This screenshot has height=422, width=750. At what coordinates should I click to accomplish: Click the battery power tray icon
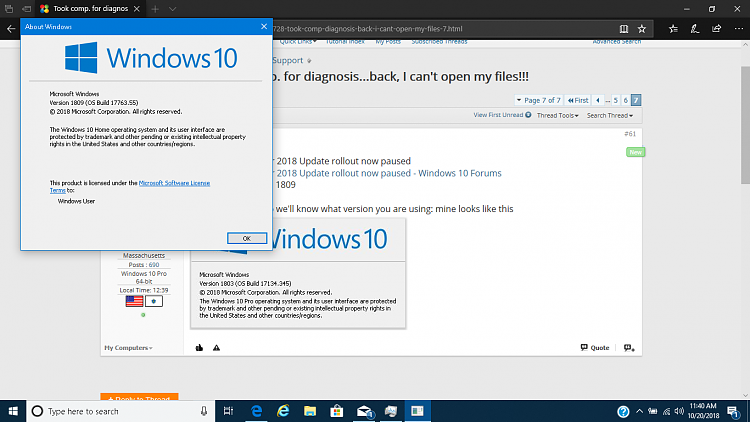(x=653, y=411)
